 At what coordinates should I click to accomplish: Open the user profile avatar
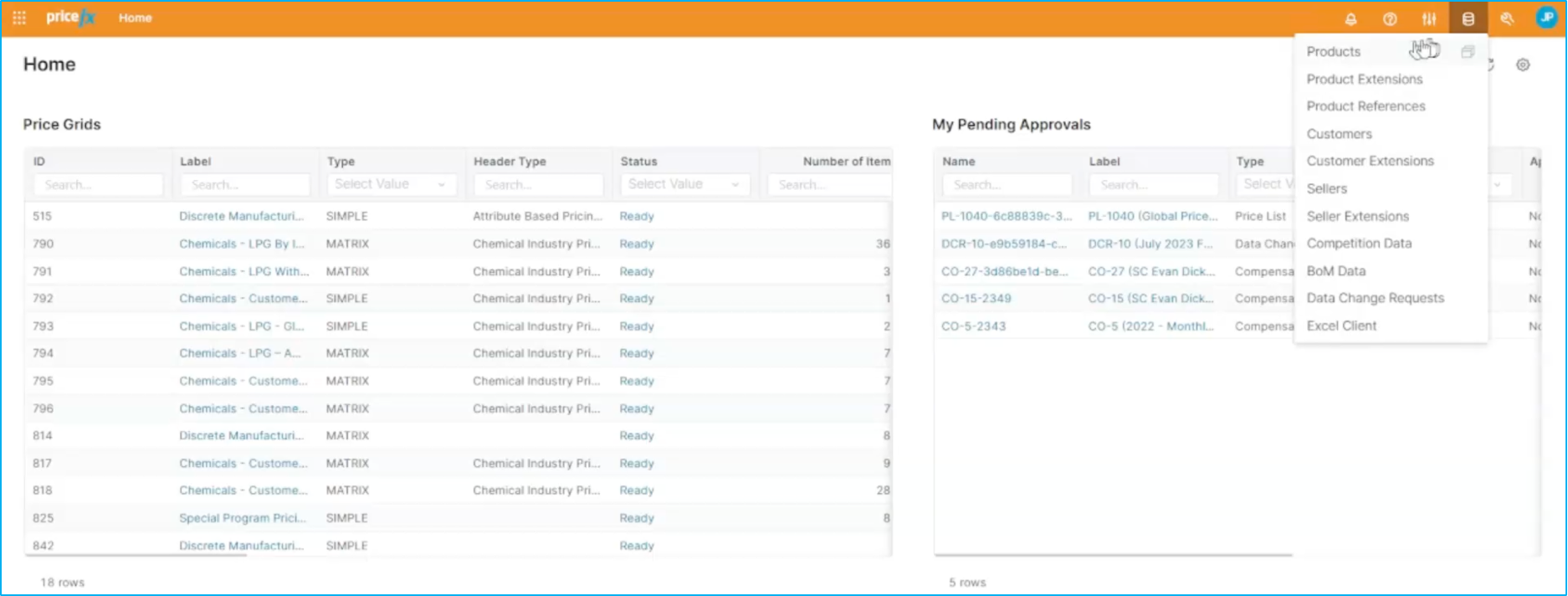tap(1546, 18)
